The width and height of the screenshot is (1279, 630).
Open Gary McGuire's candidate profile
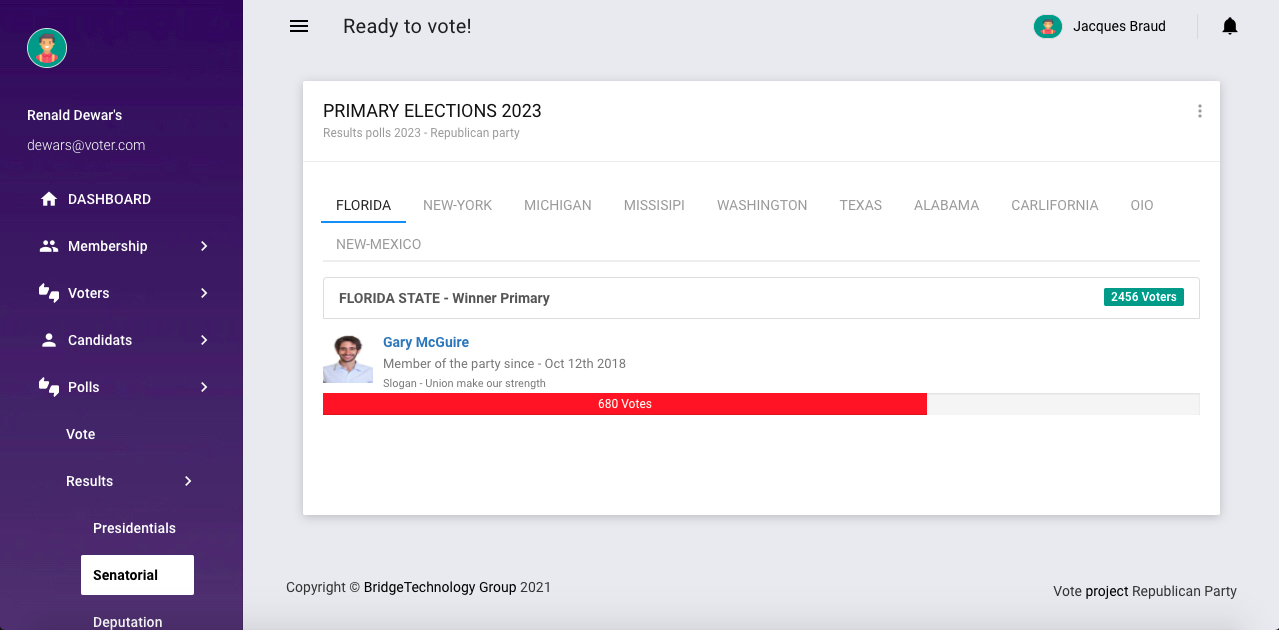point(425,341)
